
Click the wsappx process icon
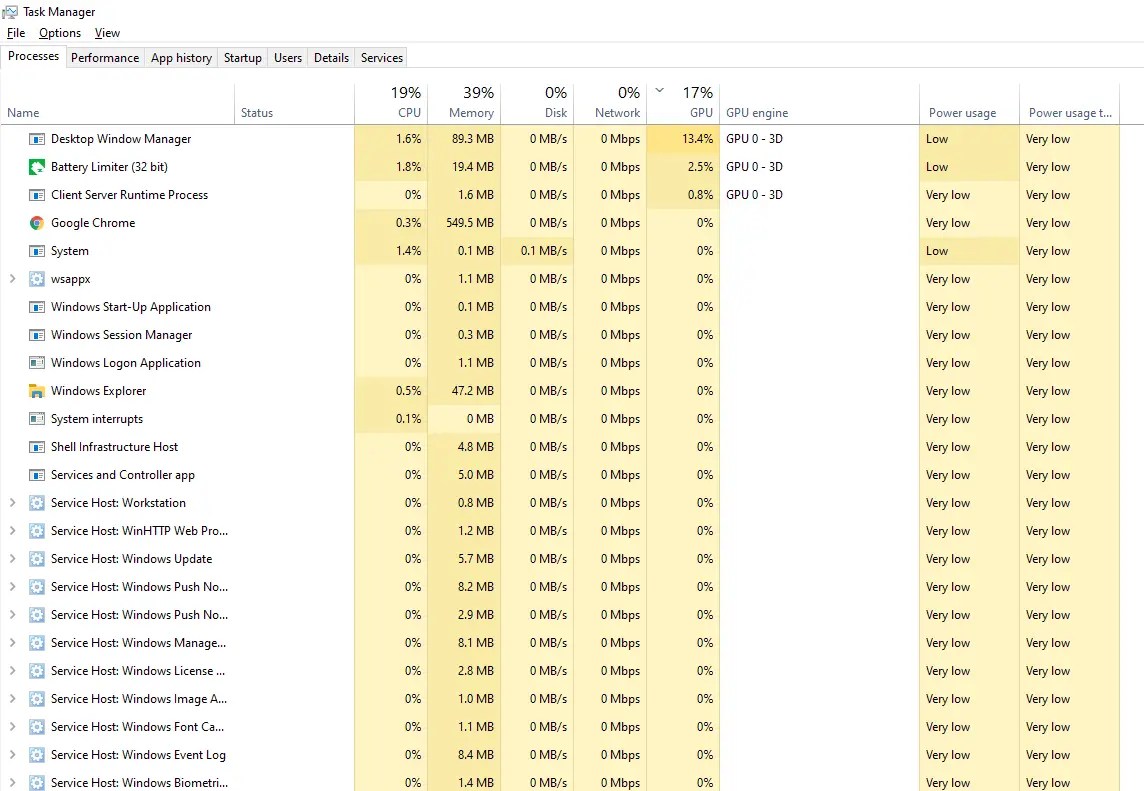(x=36, y=279)
